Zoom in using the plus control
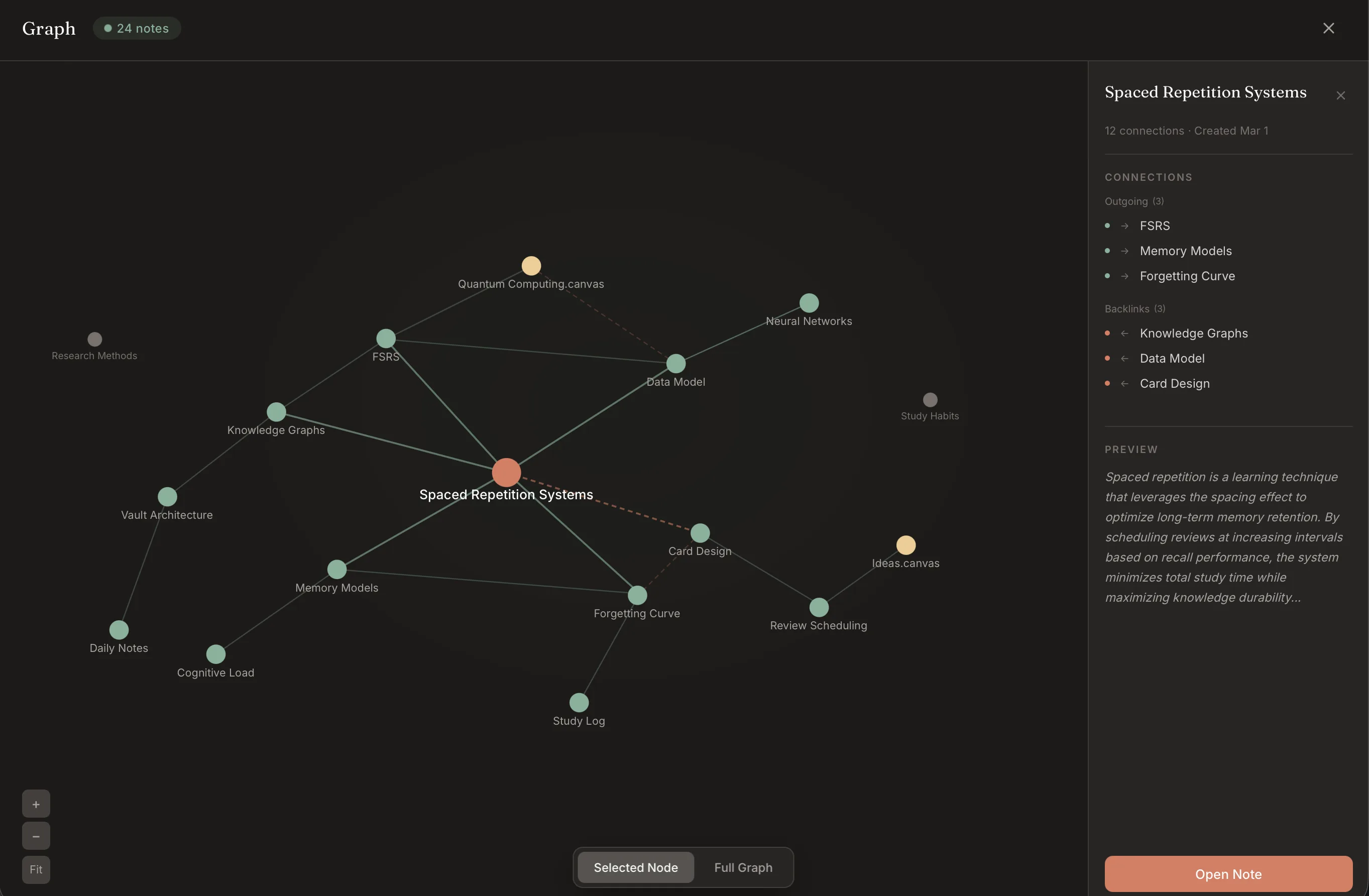 click(36, 804)
